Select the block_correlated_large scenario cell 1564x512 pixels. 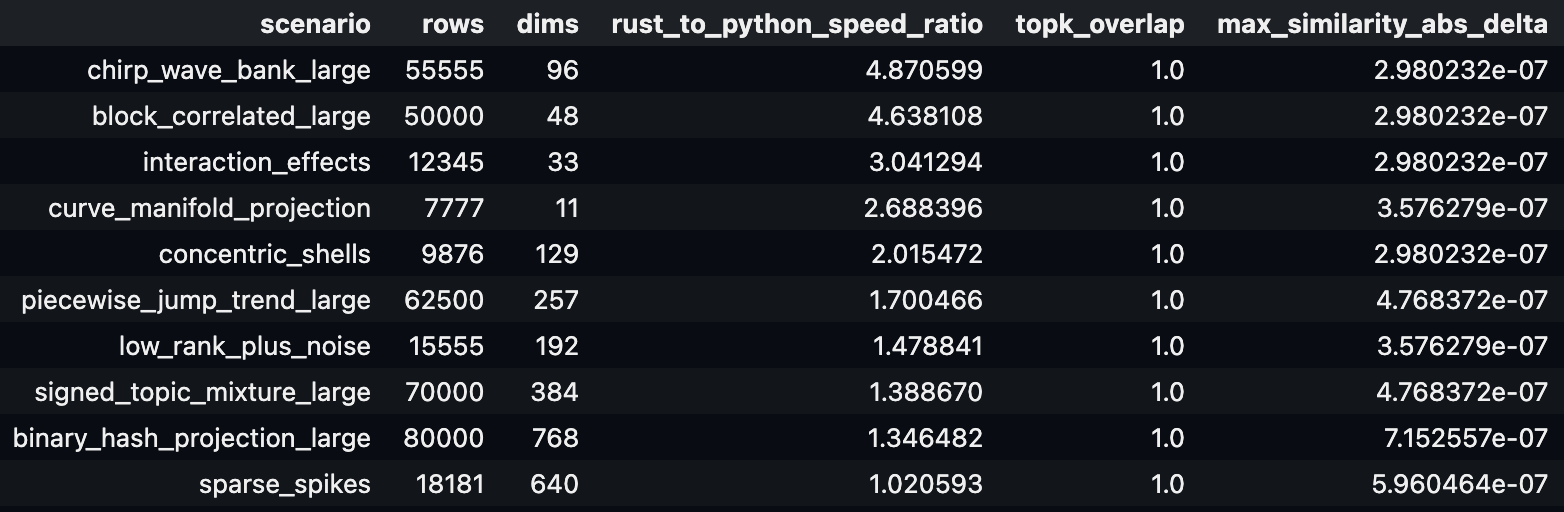(231, 116)
